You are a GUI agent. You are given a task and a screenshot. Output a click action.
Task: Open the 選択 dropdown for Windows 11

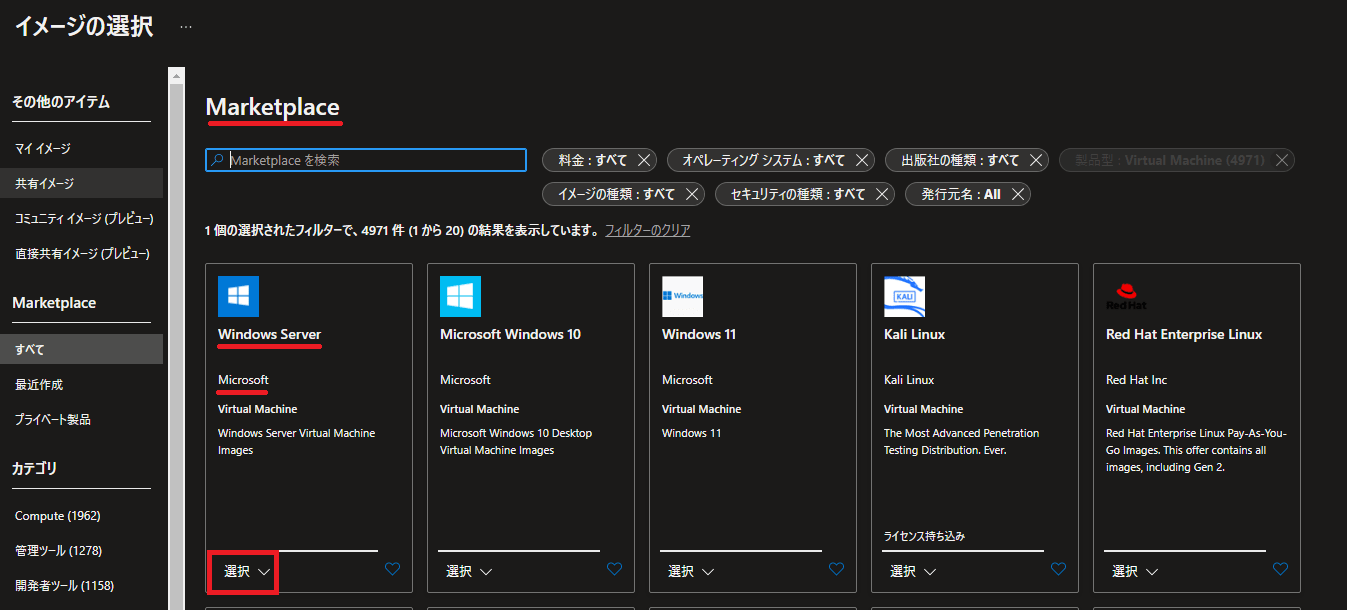pos(691,571)
